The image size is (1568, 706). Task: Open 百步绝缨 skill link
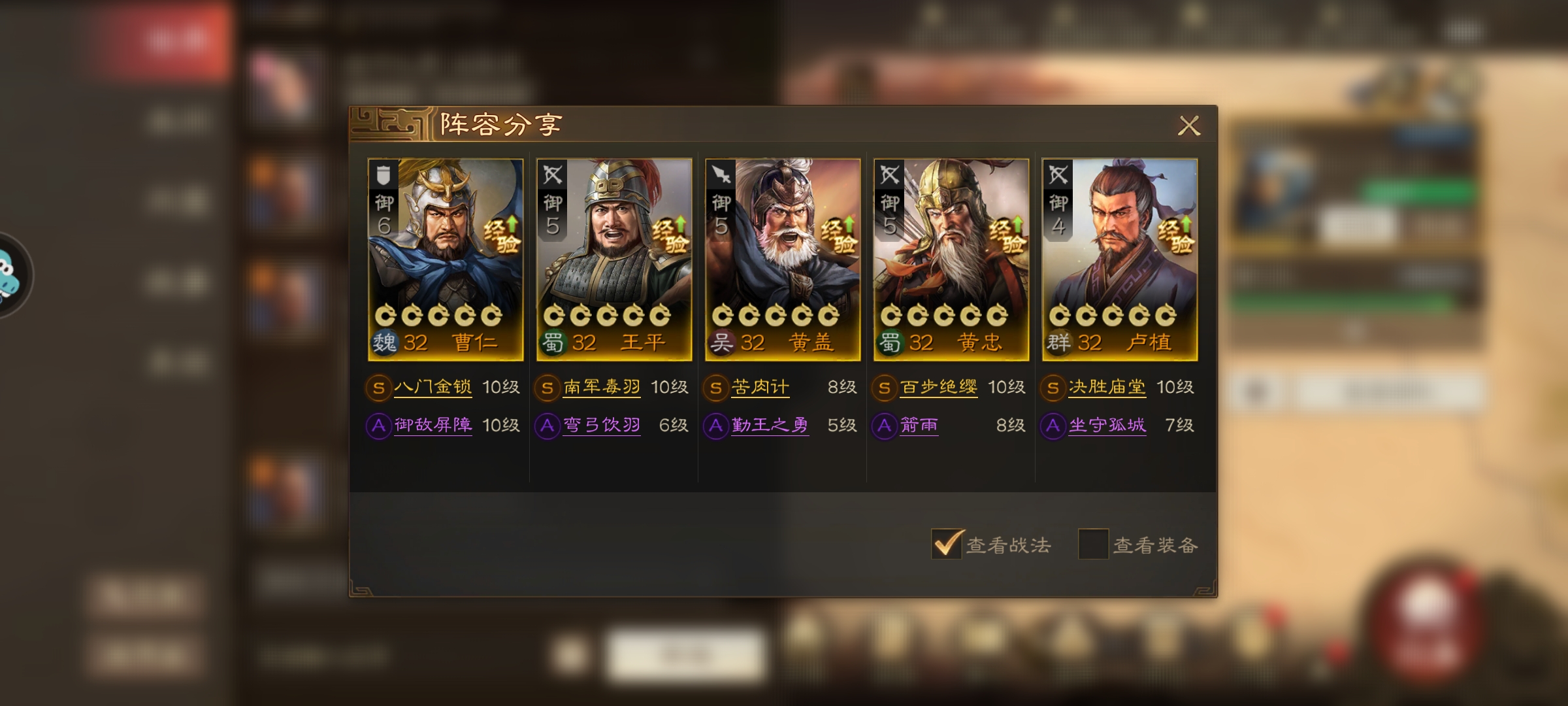pos(939,388)
